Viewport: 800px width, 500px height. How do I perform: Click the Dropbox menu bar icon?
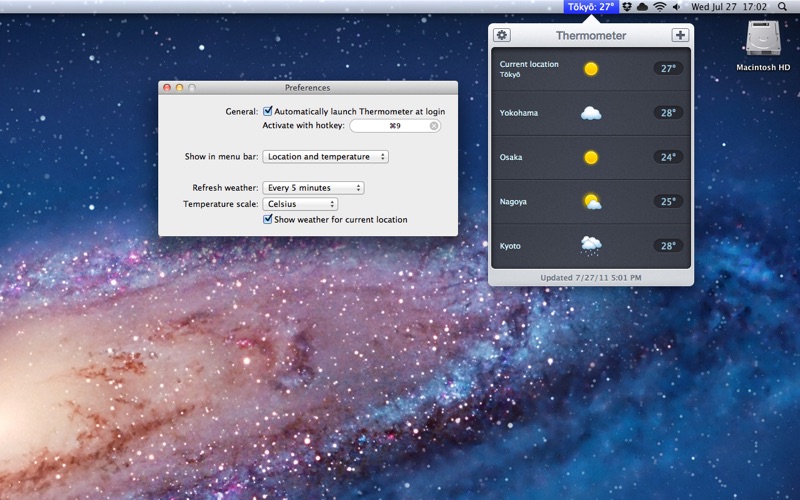click(x=626, y=7)
